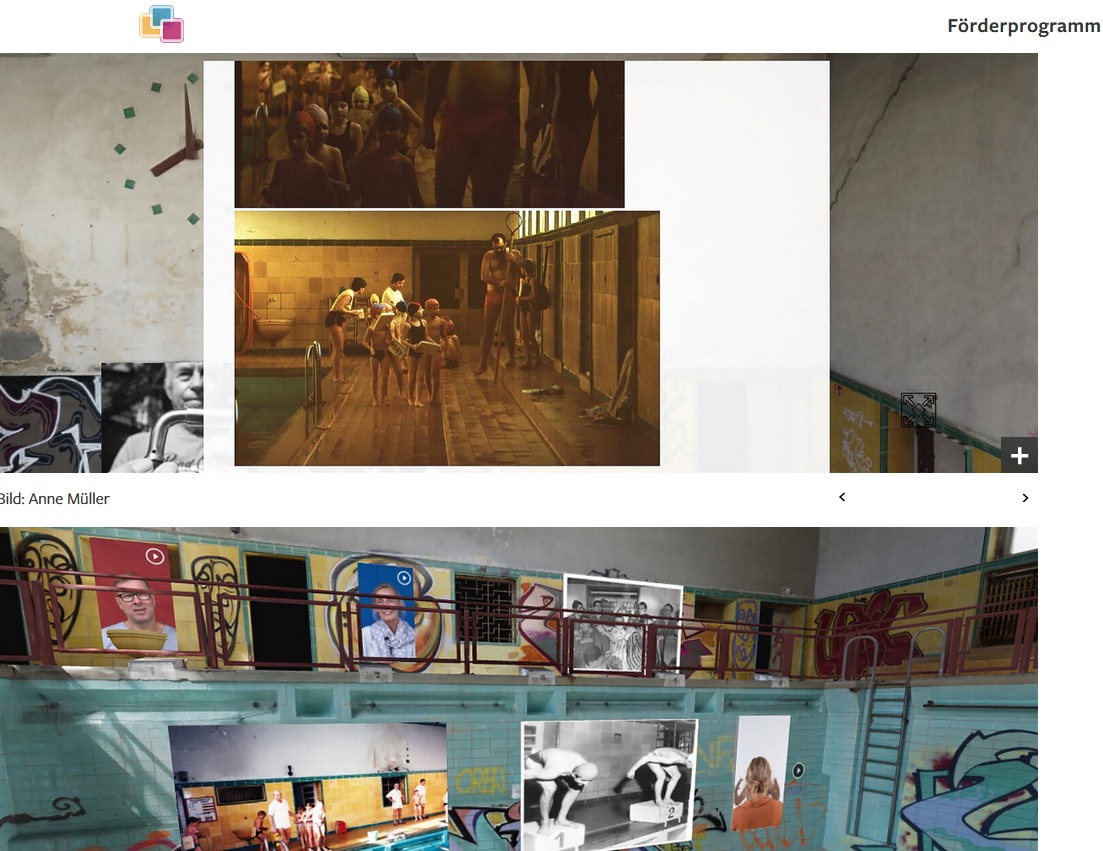This screenshot has height=851, width=1103.
Task: Click the overlapping colored squares site logo
Action: (x=161, y=24)
